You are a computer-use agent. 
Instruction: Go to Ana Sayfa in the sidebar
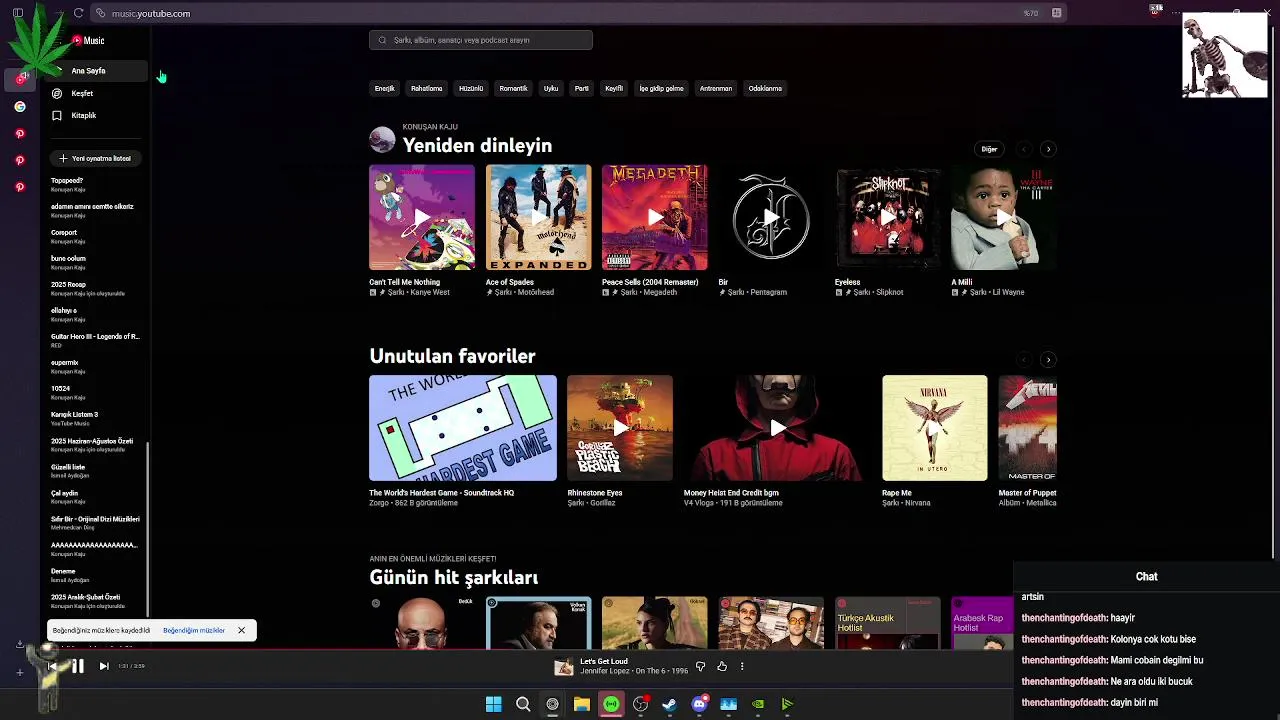point(95,71)
